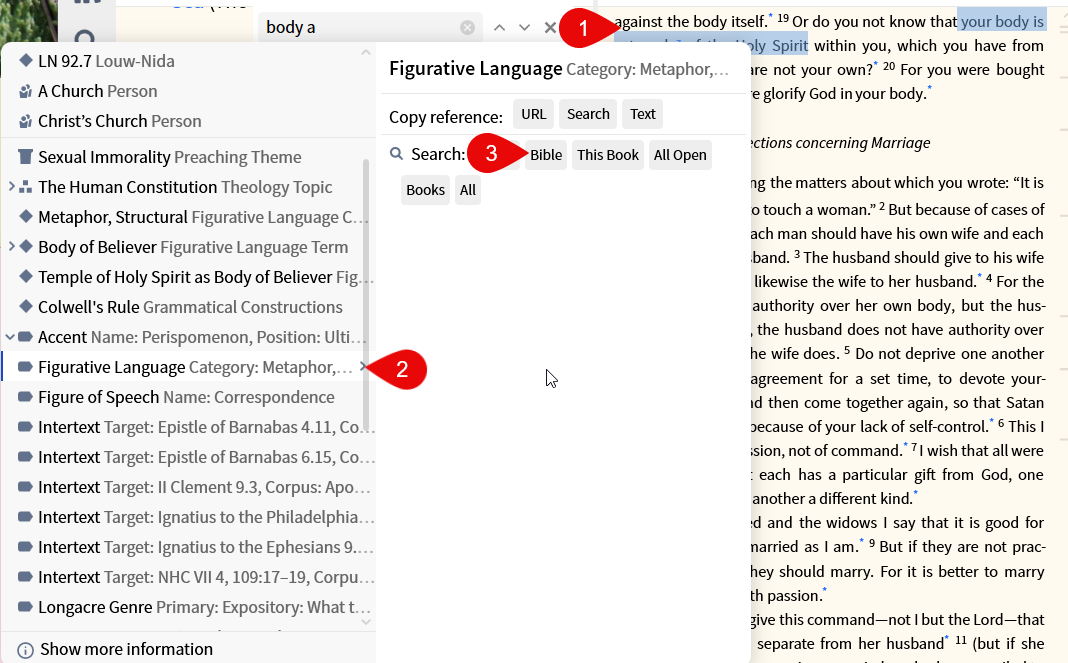The image size is (1068, 663).
Task: Search in Books
Action: click(x=425, y=189)
